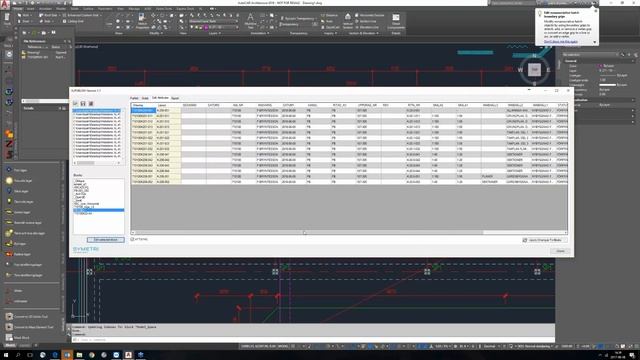Toggle checkbox at bottom-right of the dialog
The height and width of the screenshot is (360, 640).
pyautogui.click(x=525, y=240)
